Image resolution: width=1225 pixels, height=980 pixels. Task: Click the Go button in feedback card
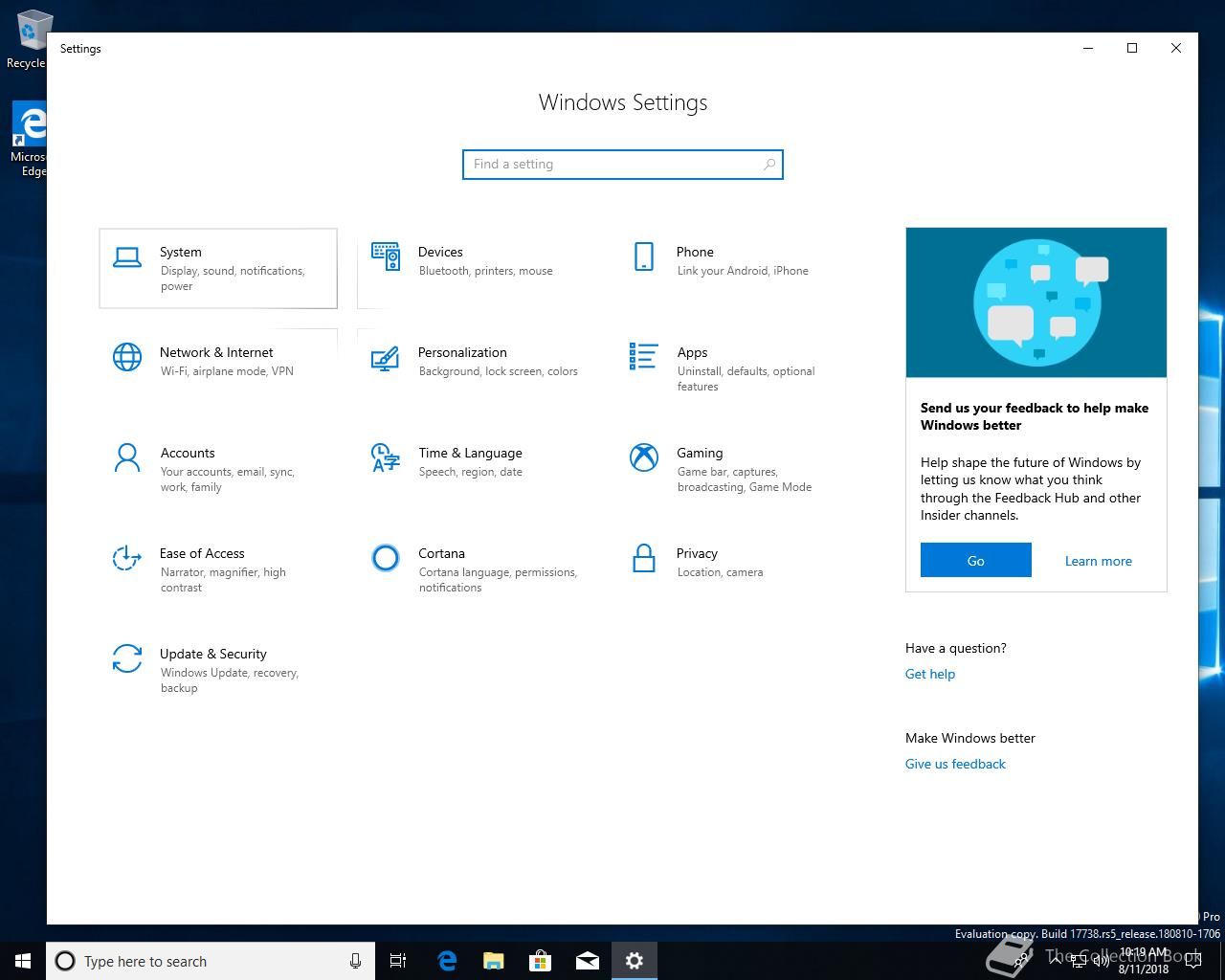[976, 561]
